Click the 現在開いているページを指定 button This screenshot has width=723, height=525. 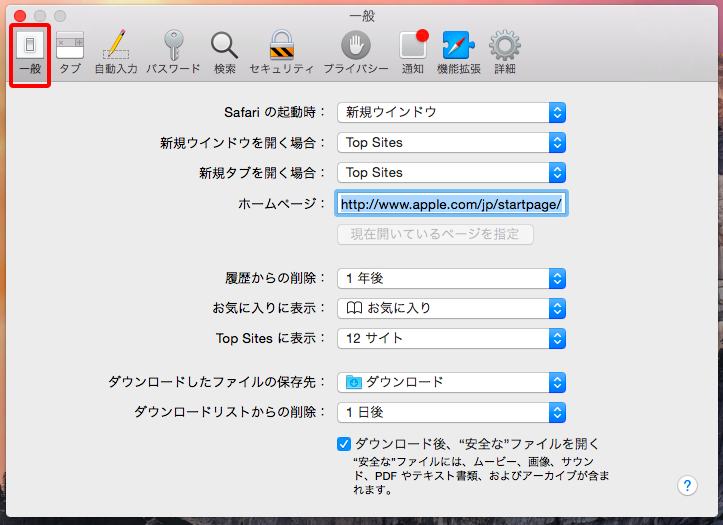435,234
